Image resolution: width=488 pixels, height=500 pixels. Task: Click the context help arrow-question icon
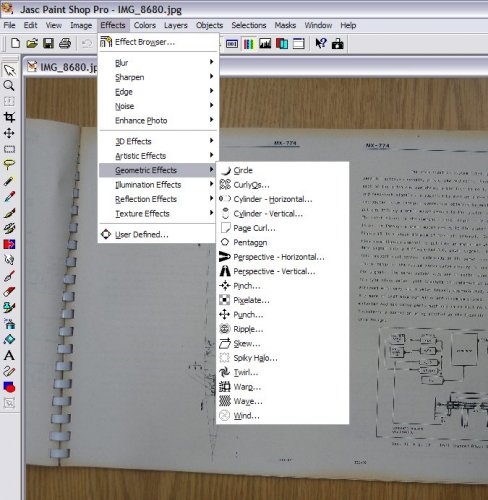pos(321,43)
